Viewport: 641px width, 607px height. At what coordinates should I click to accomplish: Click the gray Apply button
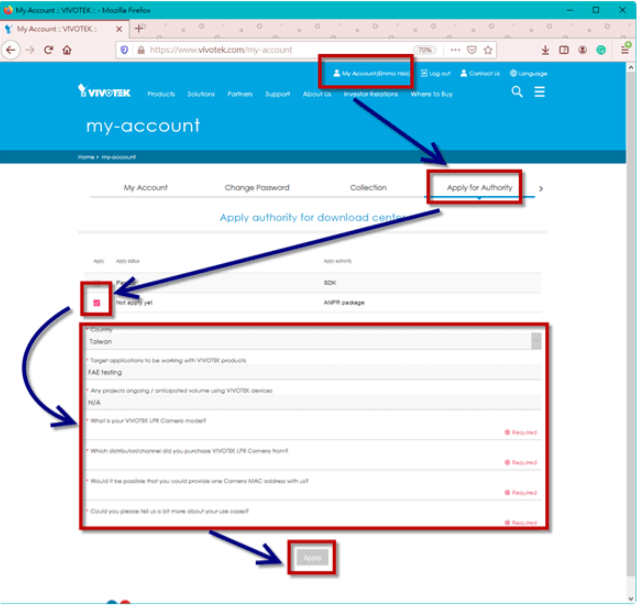tap(313, 557)
